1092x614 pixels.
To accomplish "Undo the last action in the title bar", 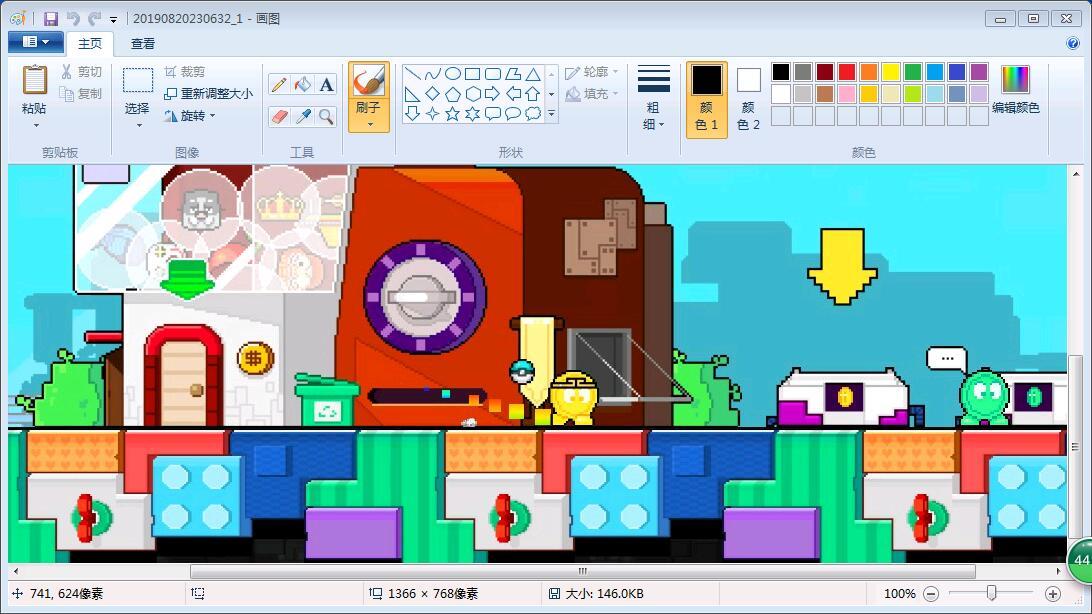I will (73, 19).
